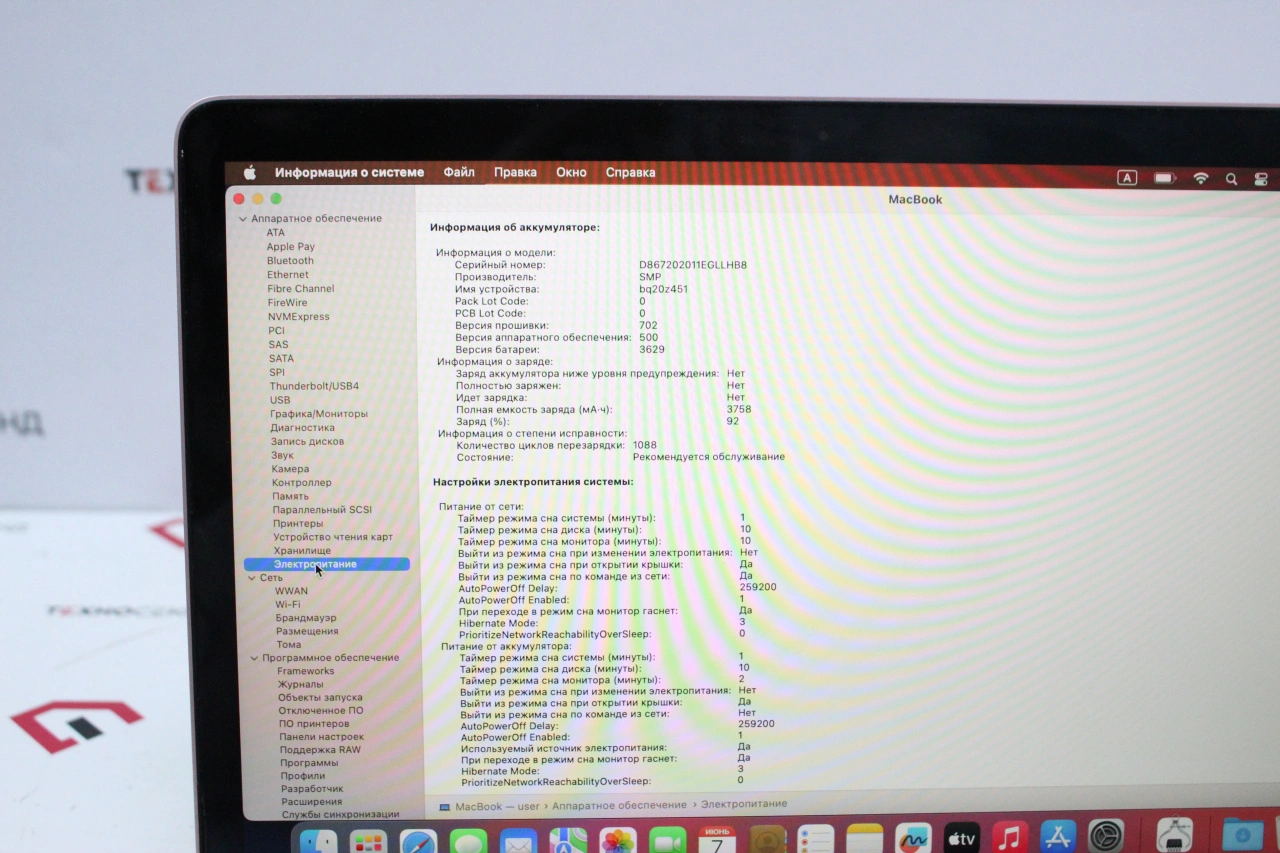Click Аппаратное обеспечение in the bottom path bar
This screenshot has height=853, width=1280.
tap(619, 805)
